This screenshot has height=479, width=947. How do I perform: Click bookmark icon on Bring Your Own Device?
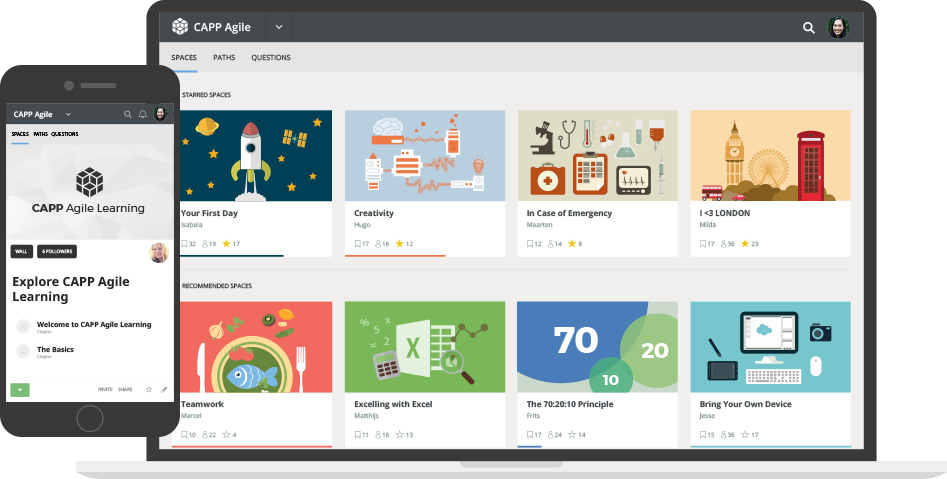click(x=703, y=435)
